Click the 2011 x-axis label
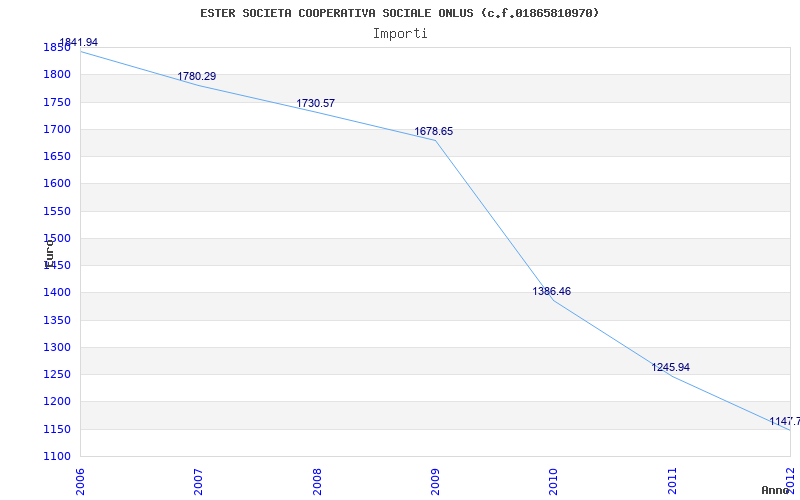This screenshot has width=800, height=500. tap(672, 481)
